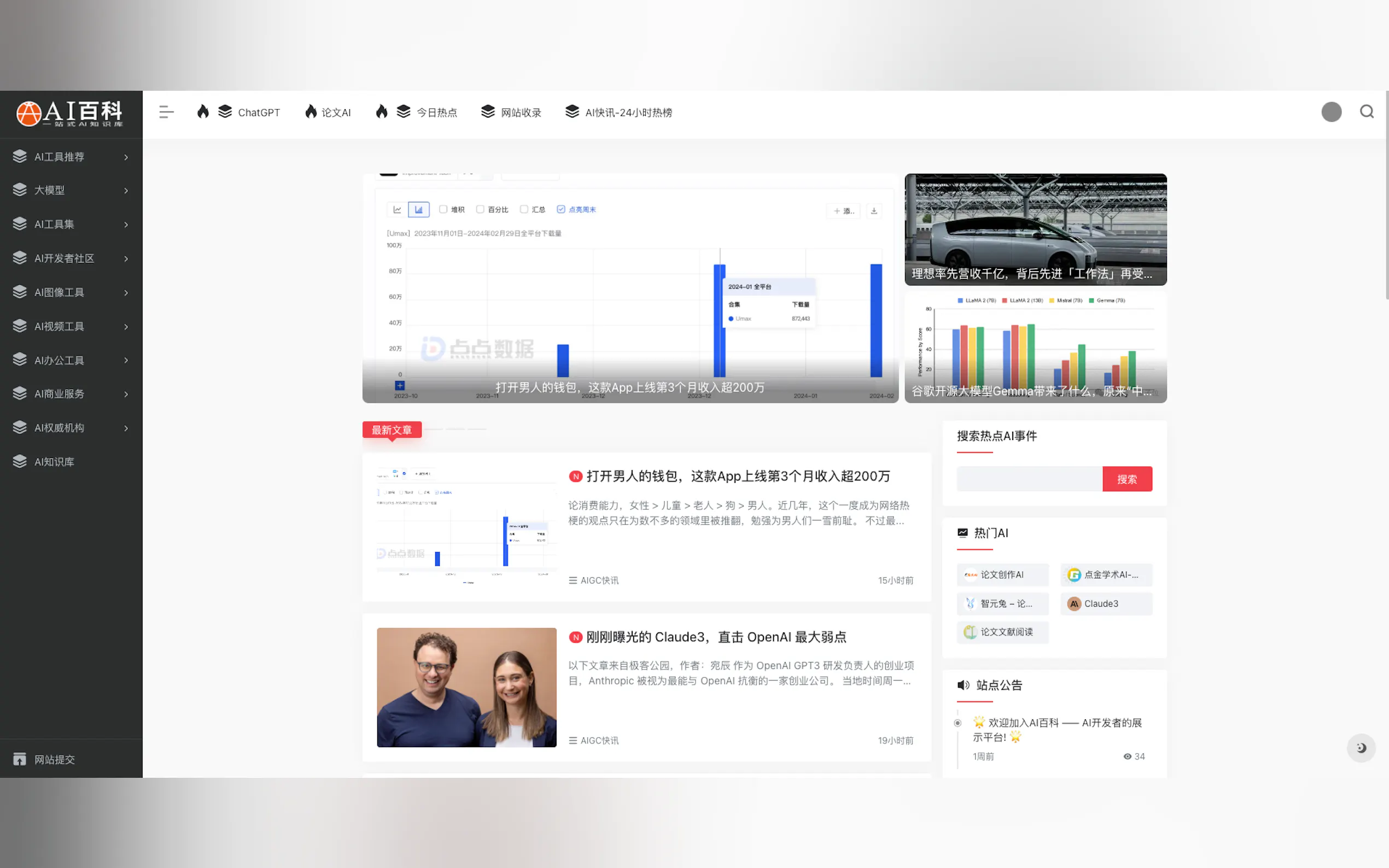Go to 今日热点 top menu item
The image size is (1389, 868).
coord(436,113)
